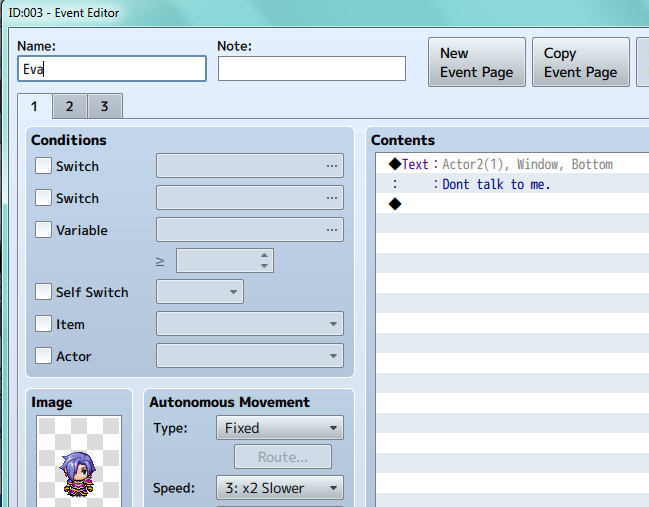Viewport: 649px width, 507px height.
Task: Focus the Name field containing Eva
Action: click(112, 69)
